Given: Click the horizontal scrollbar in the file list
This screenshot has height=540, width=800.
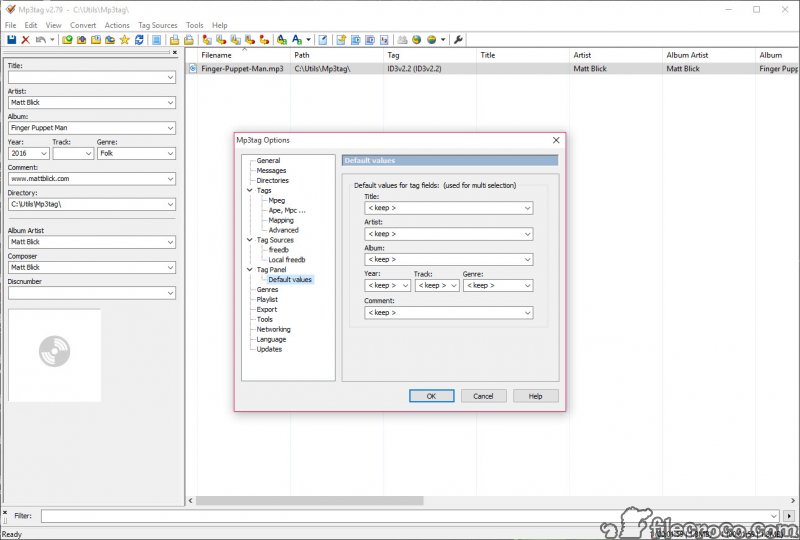Looking at the screenshot, I should pos(310,501).
